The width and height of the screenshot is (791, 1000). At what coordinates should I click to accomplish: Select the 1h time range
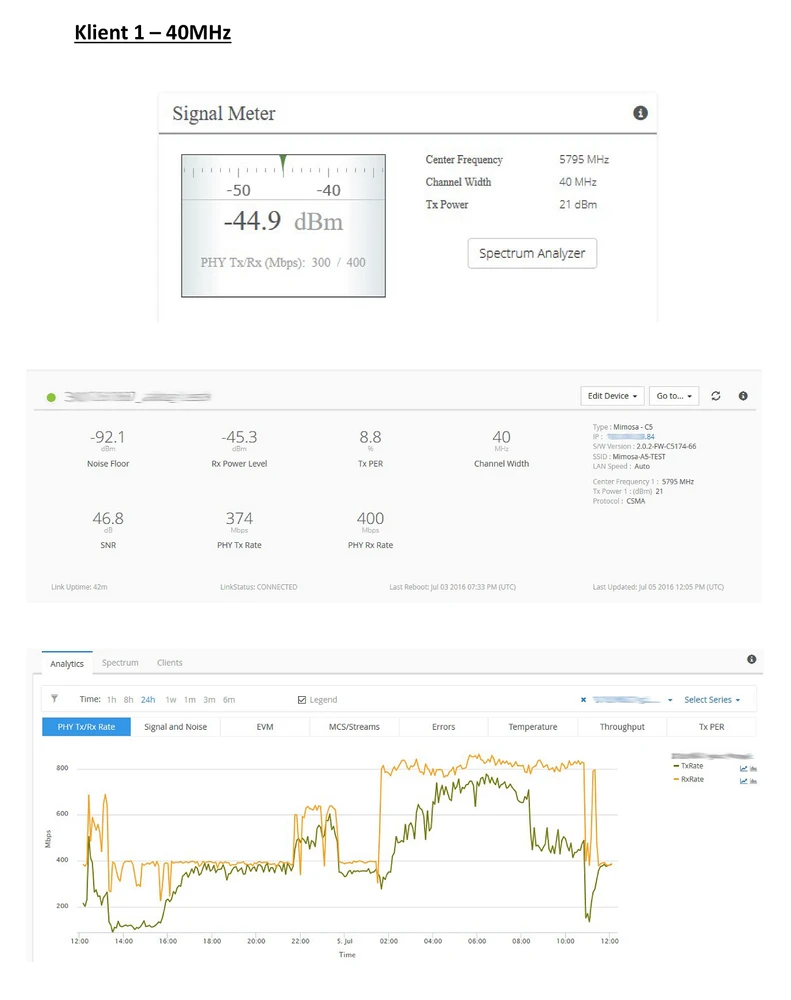(112, 700)
